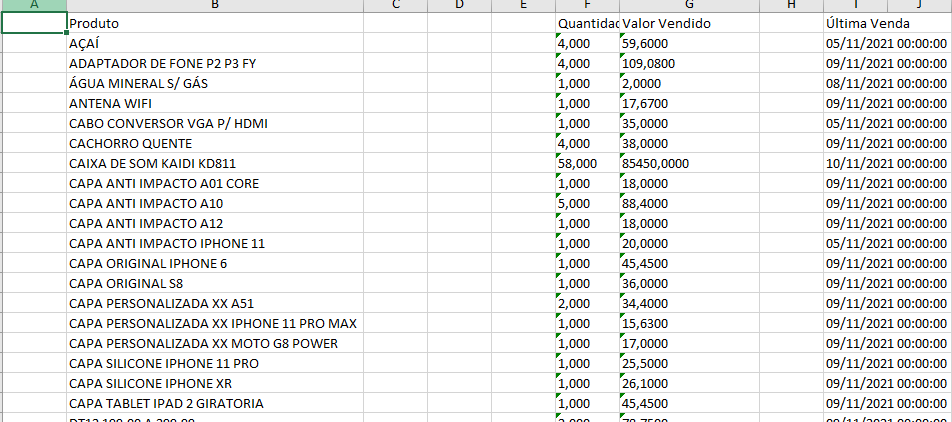This screenshot has height=422, width=952.
Task: Click the 'Quantidade' header cell
Action: pos(588,23)
